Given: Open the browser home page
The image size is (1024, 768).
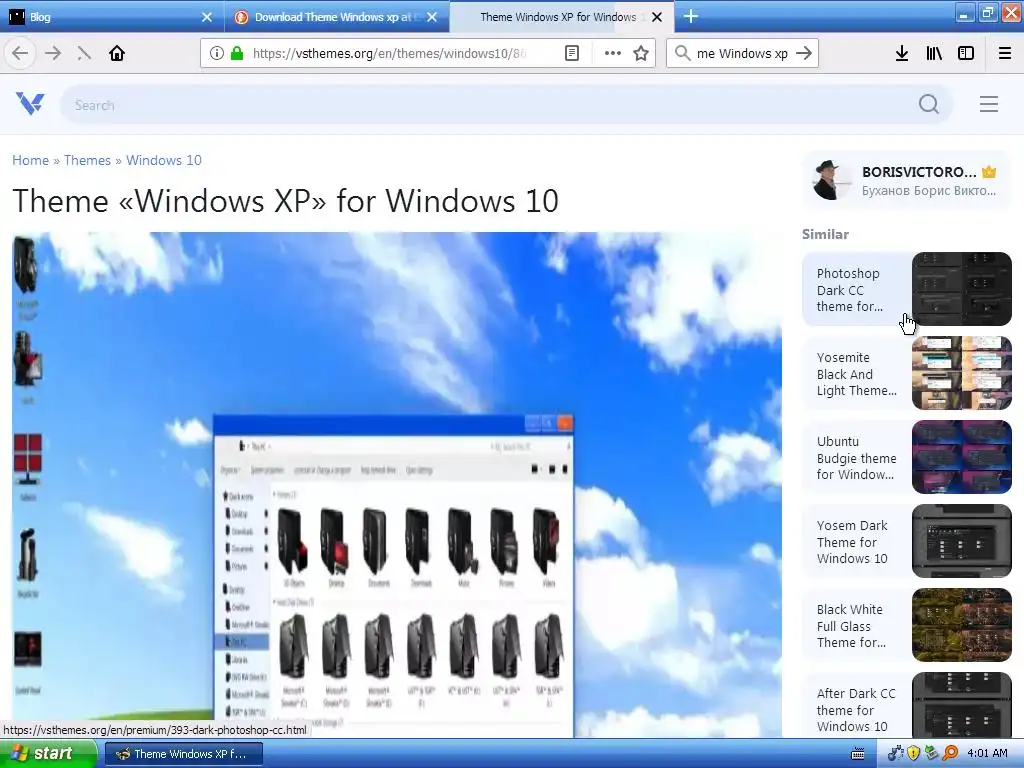Looking at the screenshot, I should point(117,53).
